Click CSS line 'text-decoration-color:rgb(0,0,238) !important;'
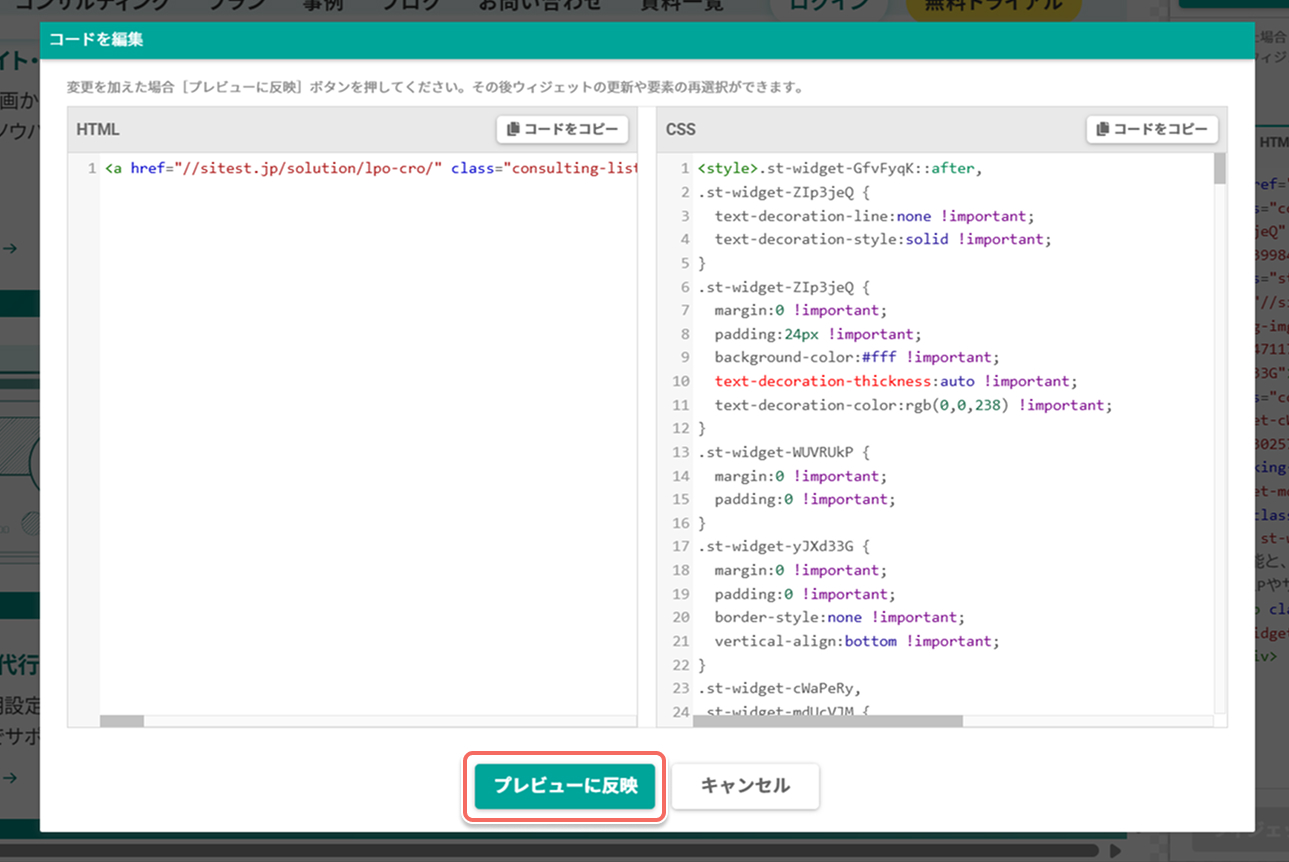Image resolution: width=1289 pixels, height=862 pixels. (913, 405)
